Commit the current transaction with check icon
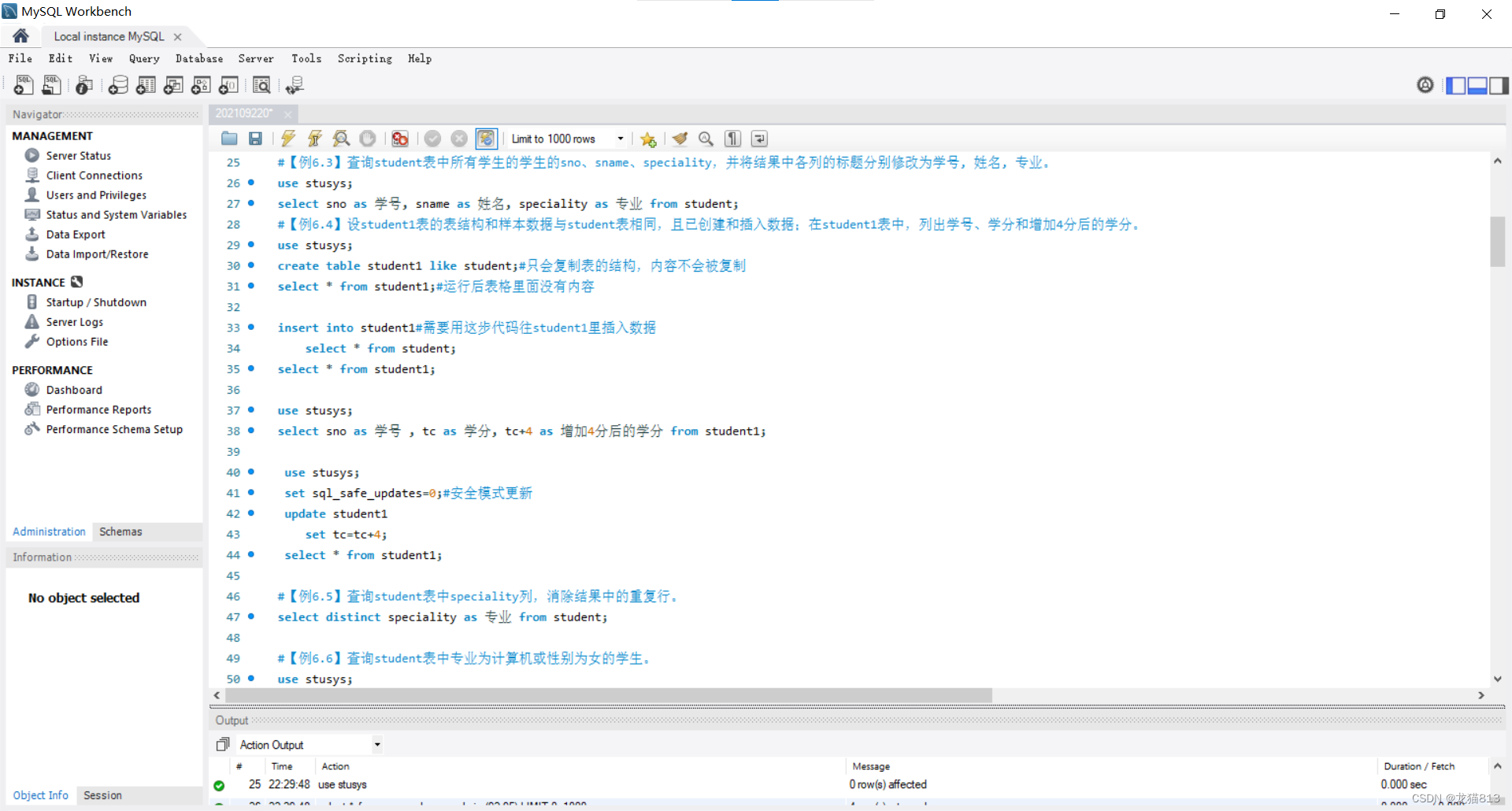1512x811 pixels. pos(433,139)
